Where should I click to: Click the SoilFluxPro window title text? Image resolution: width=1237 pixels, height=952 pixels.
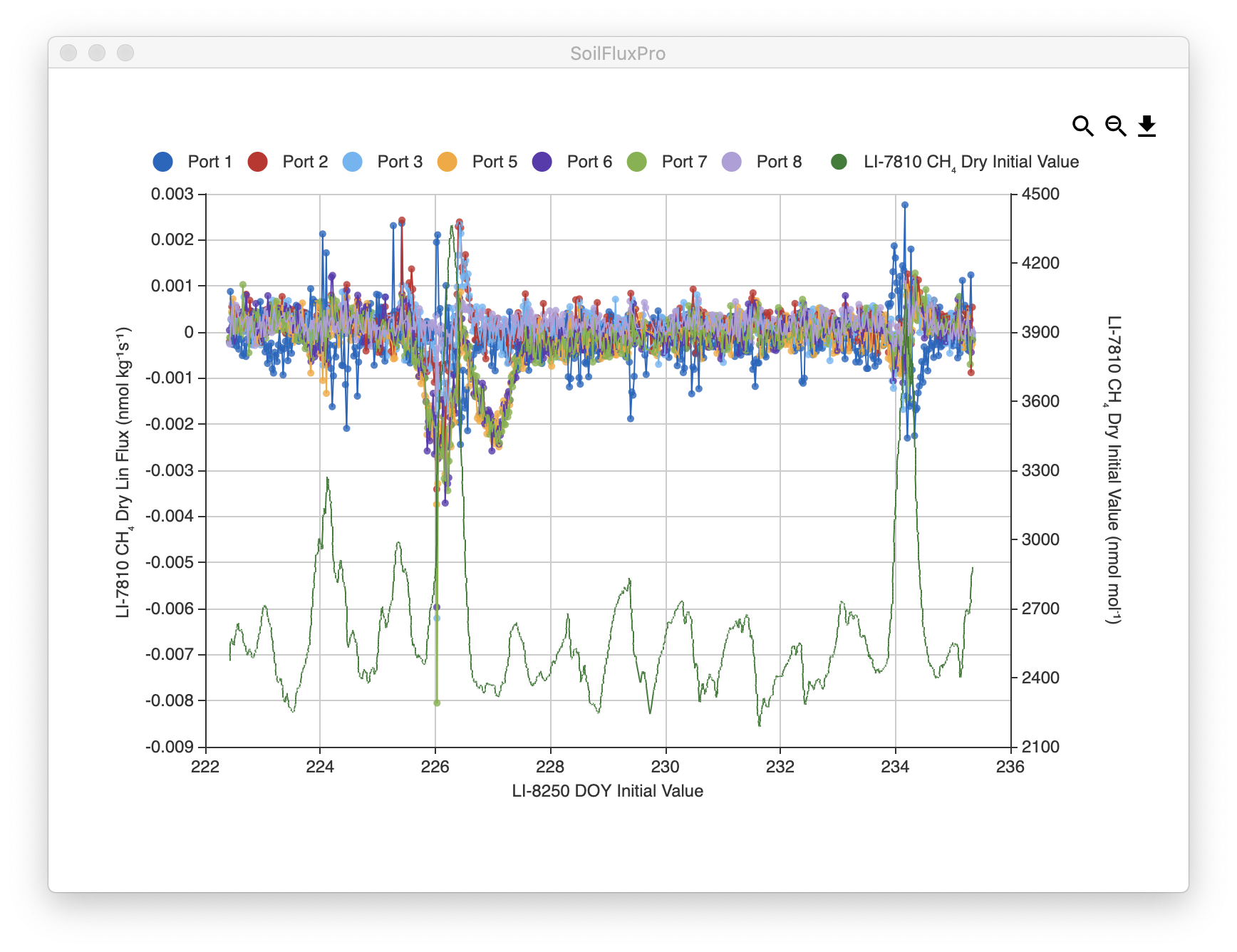tap(618, 53)
